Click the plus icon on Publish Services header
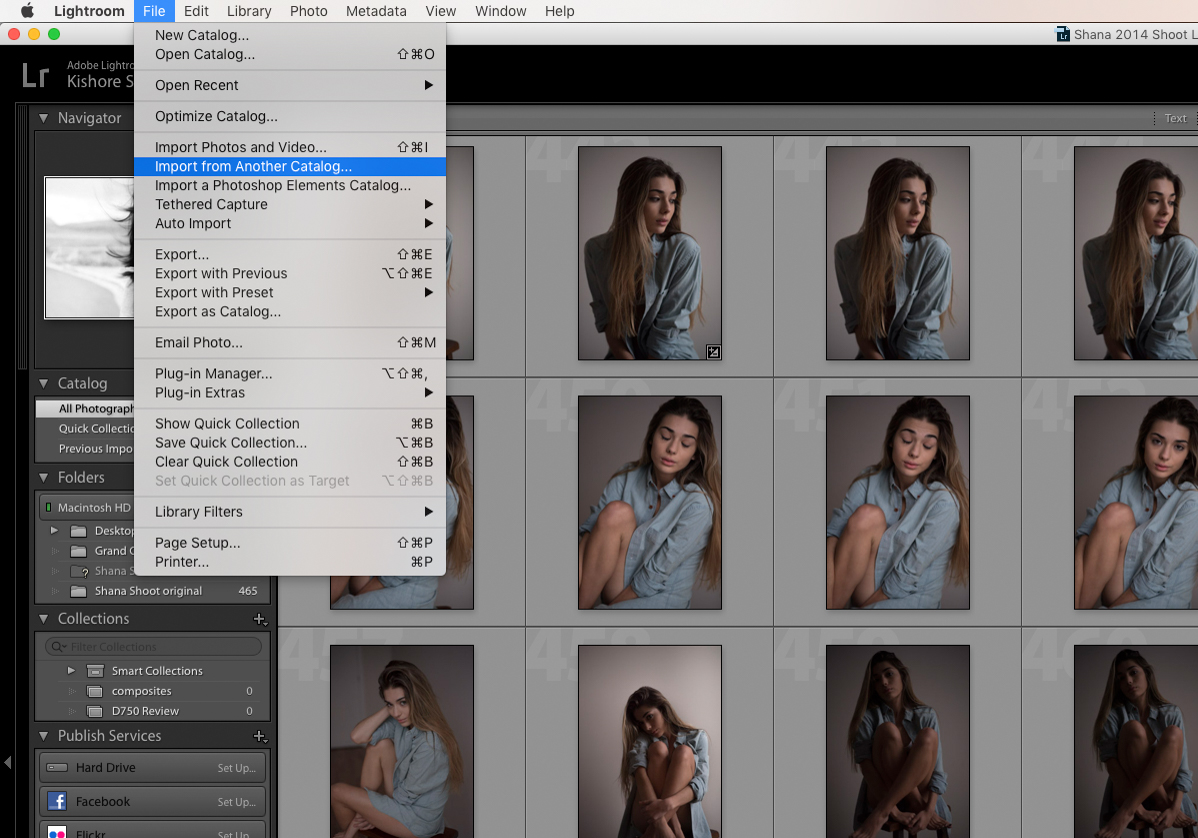 click(259, 736)
